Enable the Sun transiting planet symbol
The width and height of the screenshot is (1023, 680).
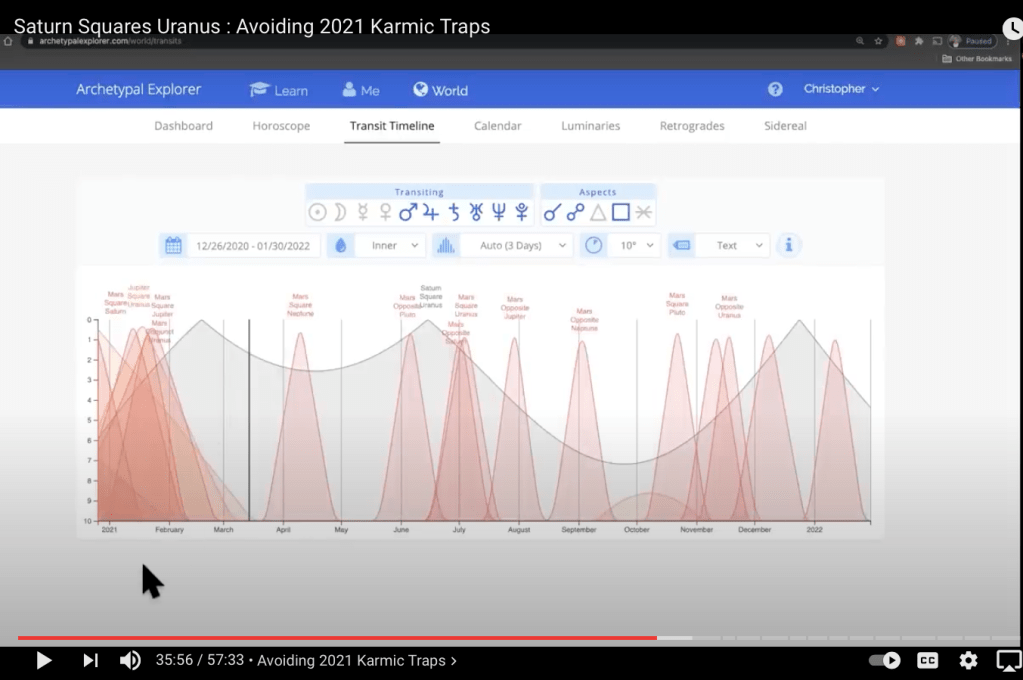[317, 212]
